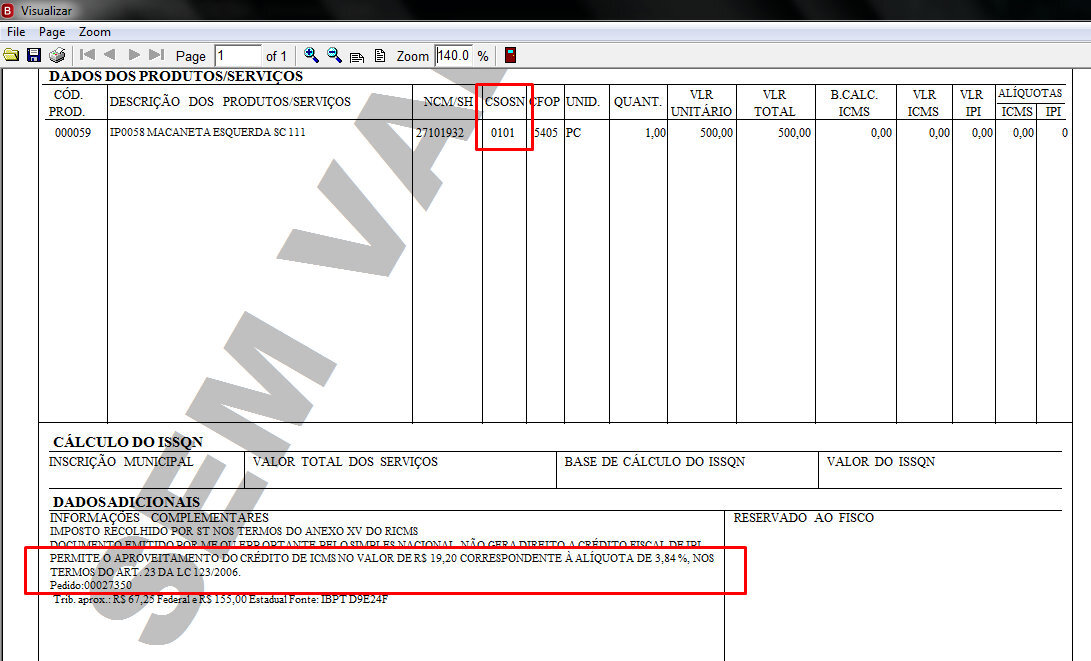Go to next page arrow

click(x=134, y=54)
